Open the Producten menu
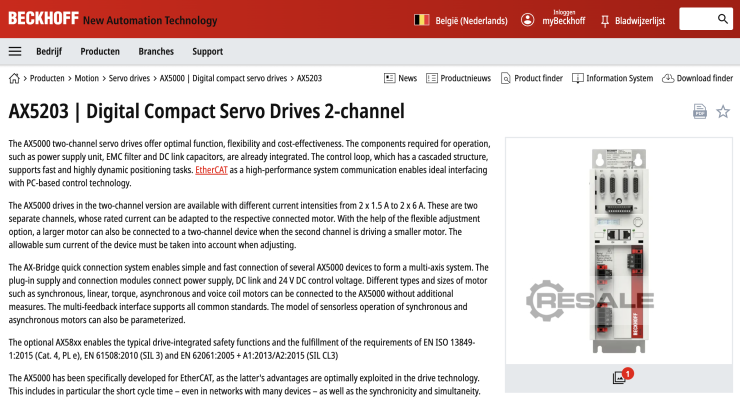Image resolution: width=740 pixels, height=405 pixels. [x=100, y=51]
